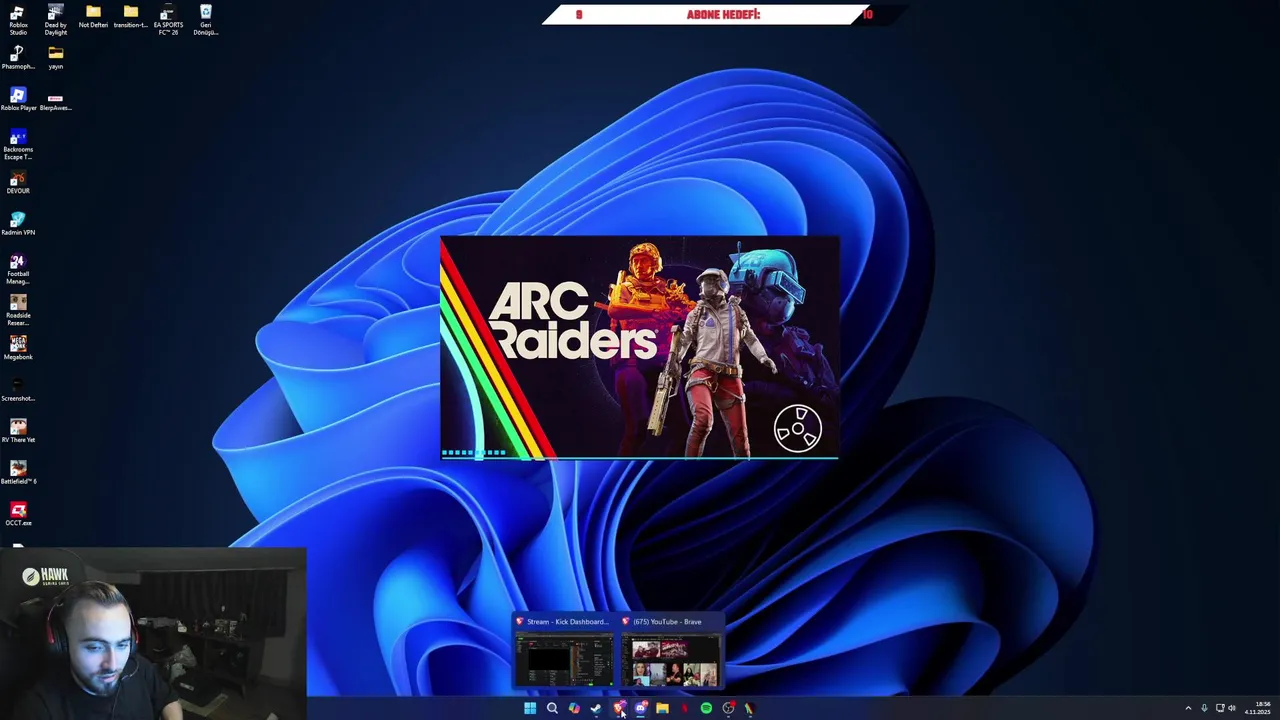Open the Windows Start menu
The image size is (1280, 720).
[x=530, y=708]
